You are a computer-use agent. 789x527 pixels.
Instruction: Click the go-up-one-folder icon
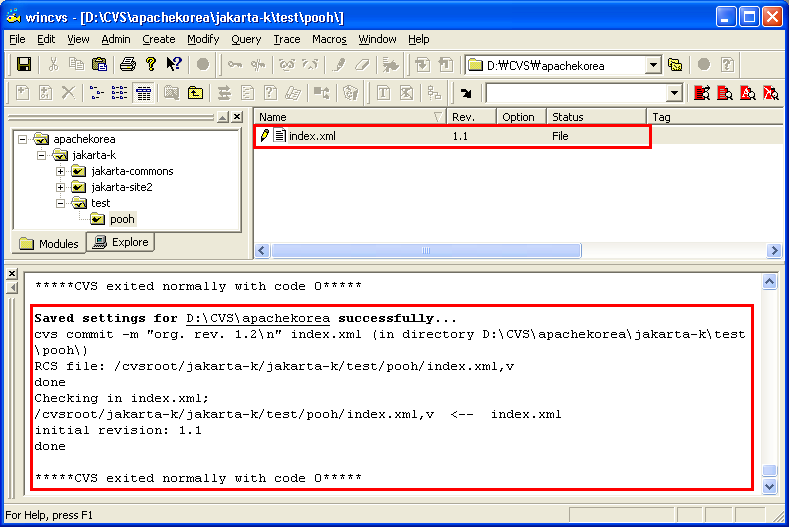[x=195, y=93]
